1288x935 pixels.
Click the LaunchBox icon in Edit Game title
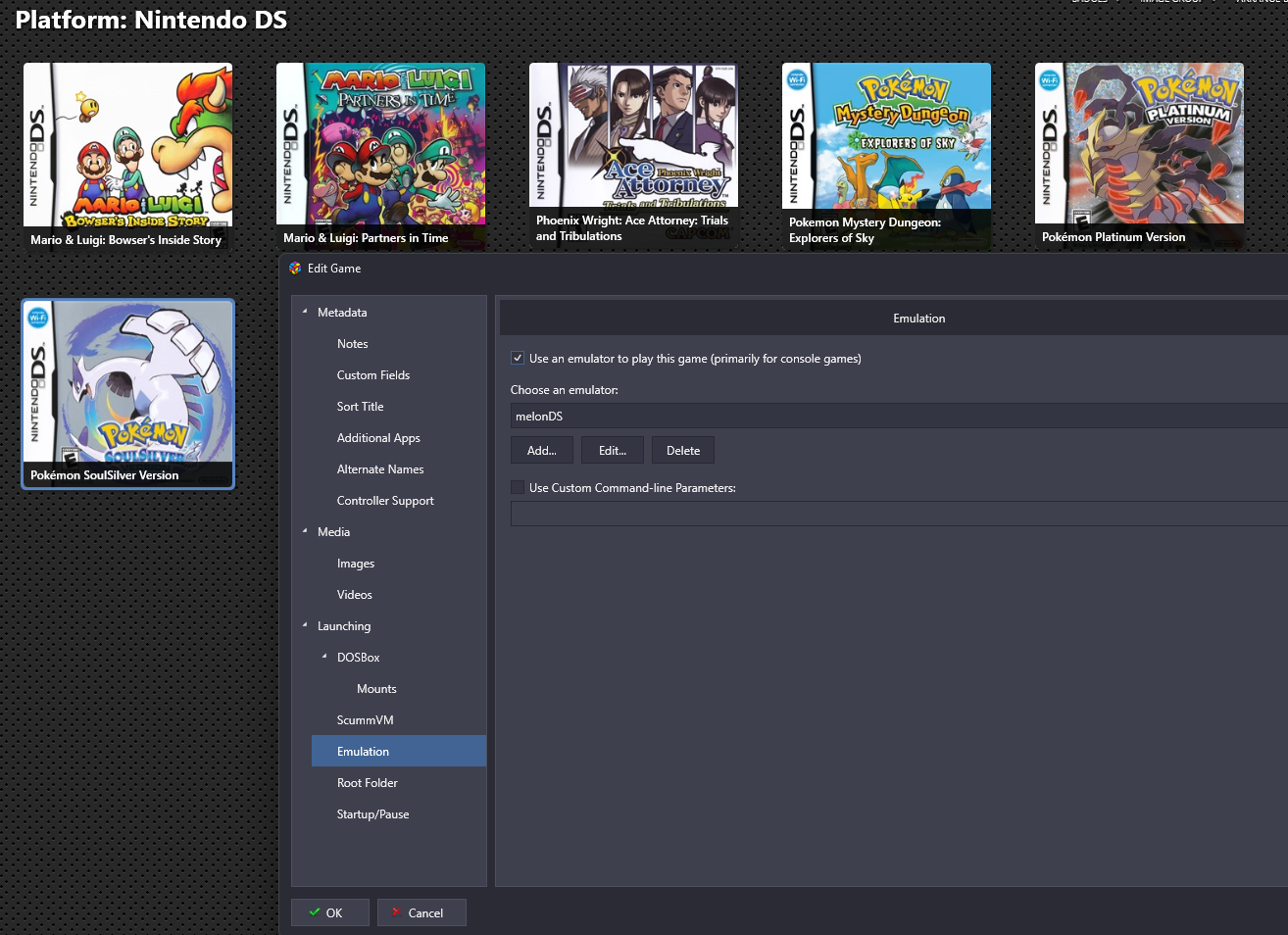point(295,269)
